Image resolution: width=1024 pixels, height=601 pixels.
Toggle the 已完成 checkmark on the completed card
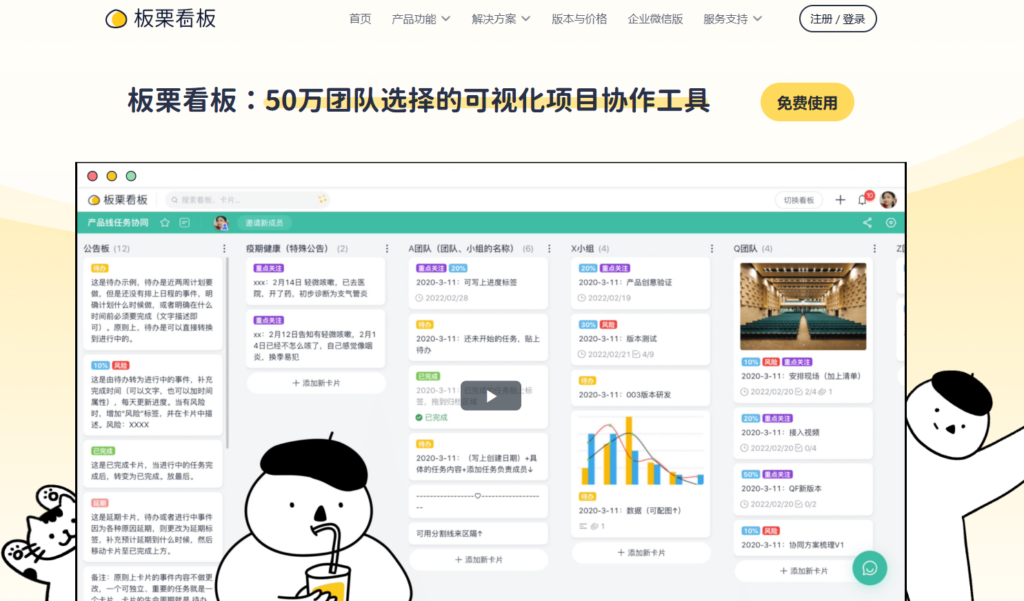tap(419, 417)
